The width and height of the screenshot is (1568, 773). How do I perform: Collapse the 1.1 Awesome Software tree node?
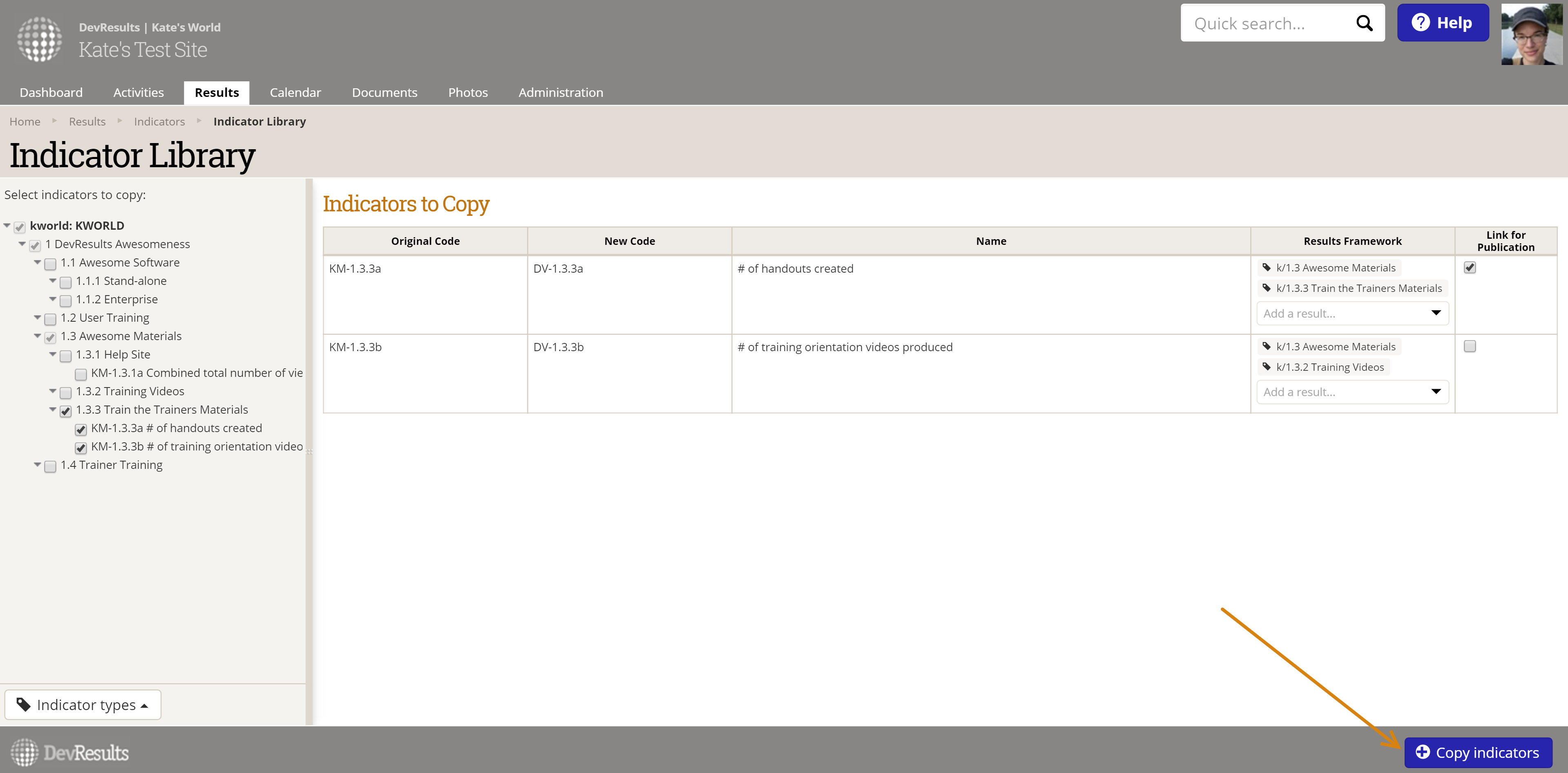click(38, 262)
